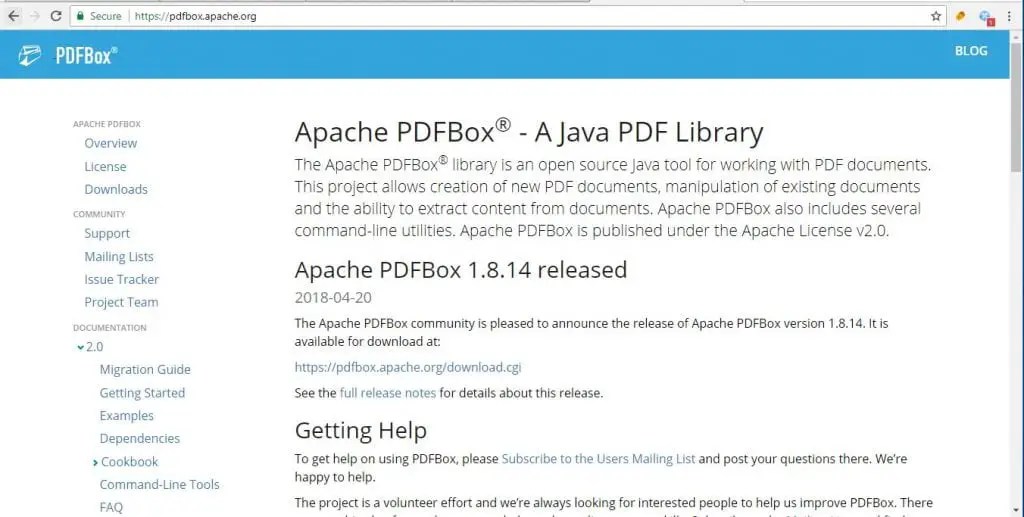Open Support under Community
Viewport: 1024px width, 517px height.
pos(107,234)
